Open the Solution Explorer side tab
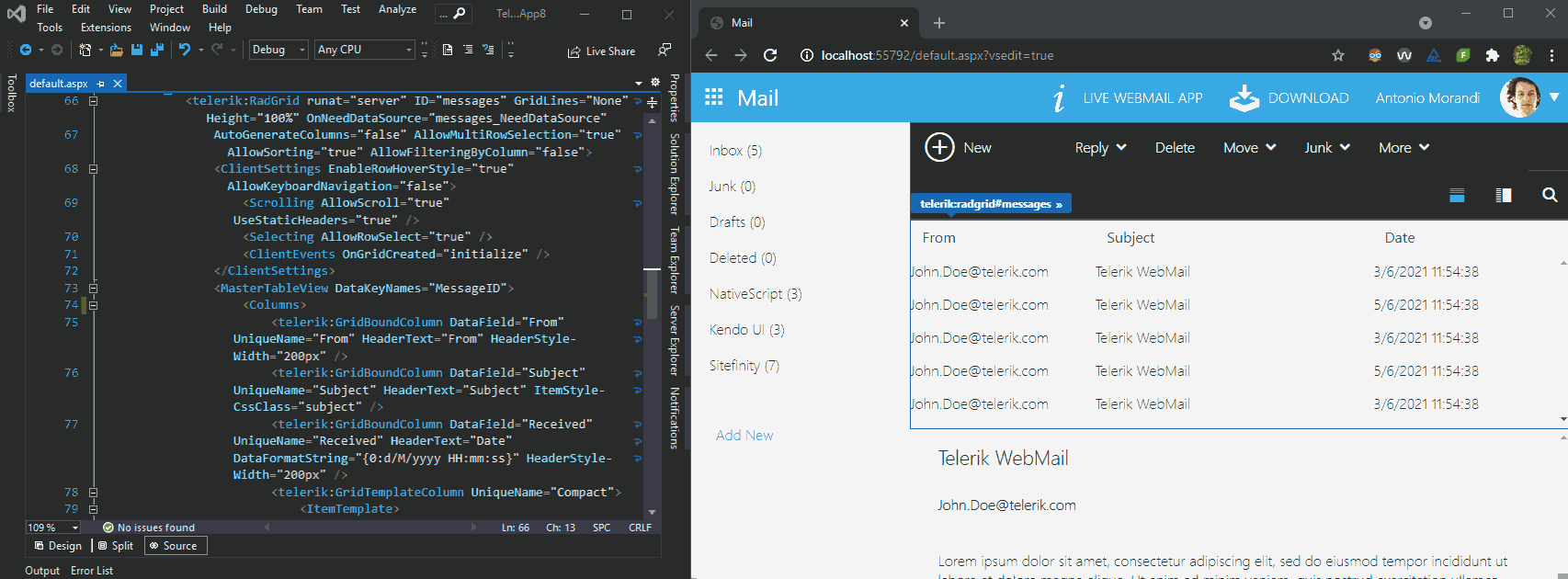The image size is (1568, 579). pos(675,174)
